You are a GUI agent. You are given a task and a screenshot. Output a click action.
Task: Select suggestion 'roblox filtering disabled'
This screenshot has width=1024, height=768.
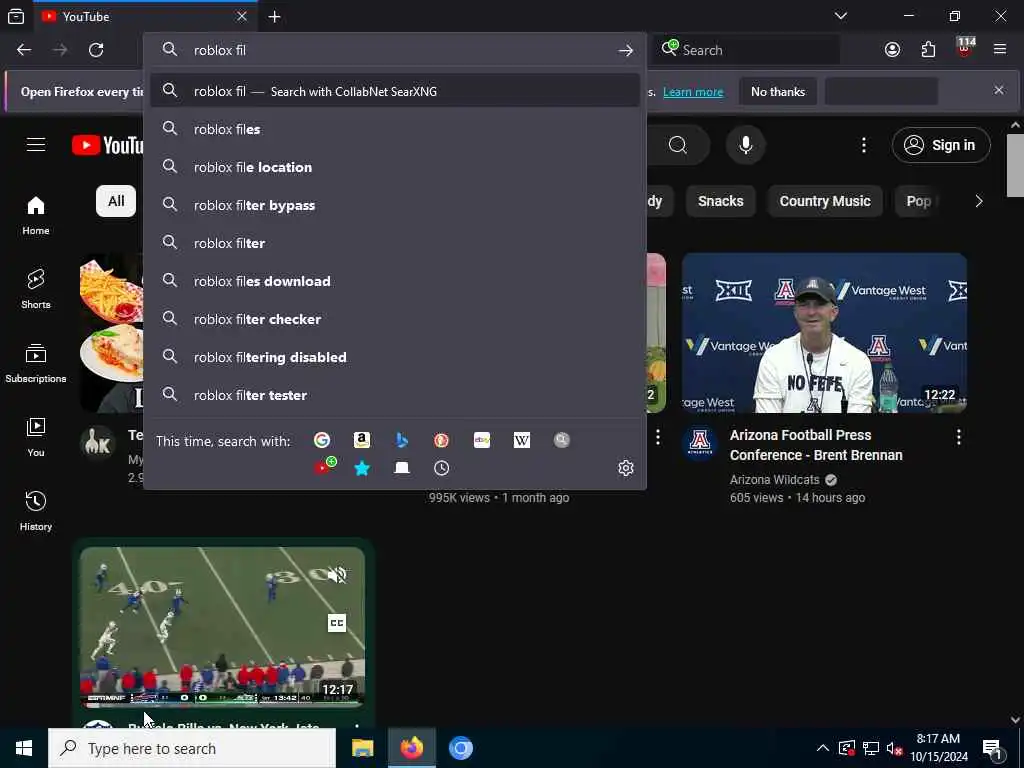(394, 357)
